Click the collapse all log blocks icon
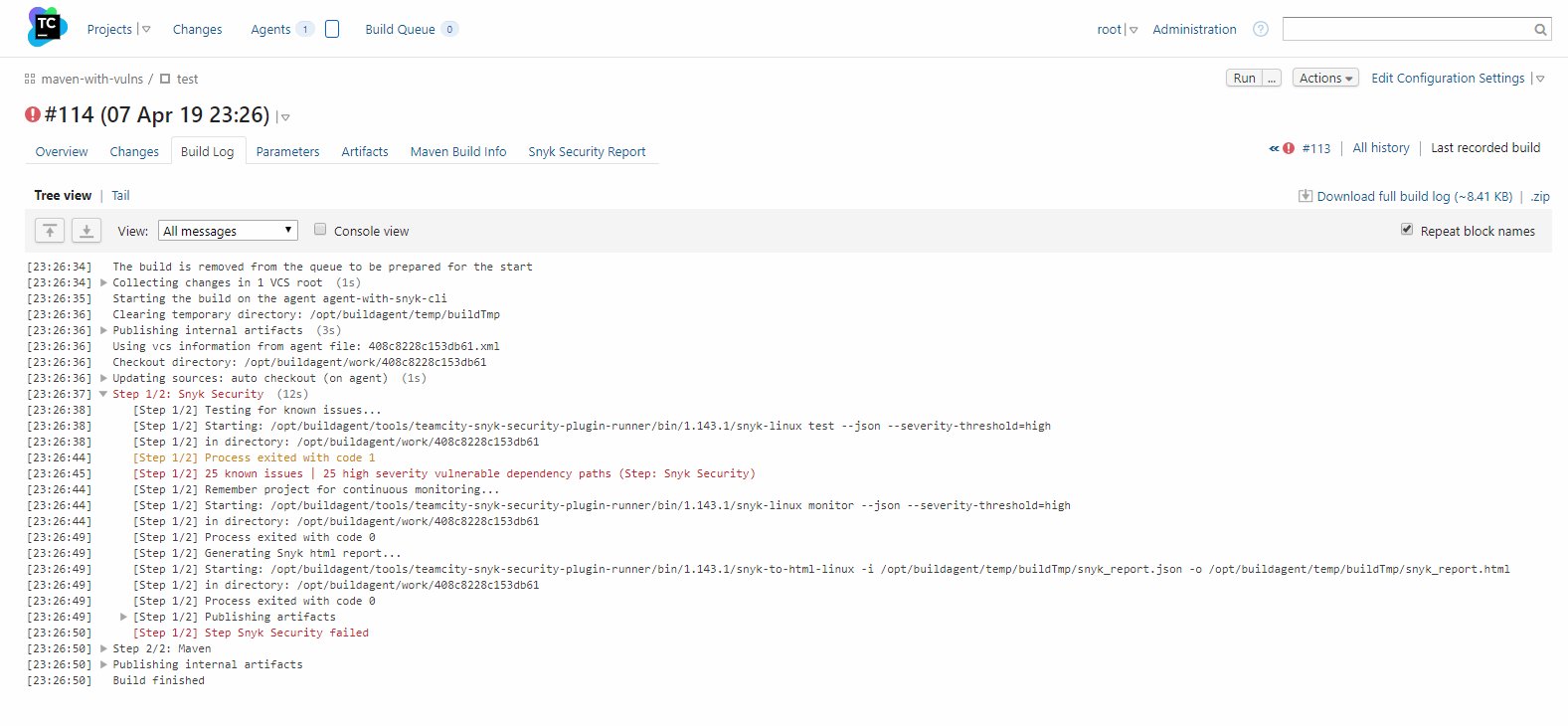The width and height of the screenshot is (1568, 726). click(50, 231)
